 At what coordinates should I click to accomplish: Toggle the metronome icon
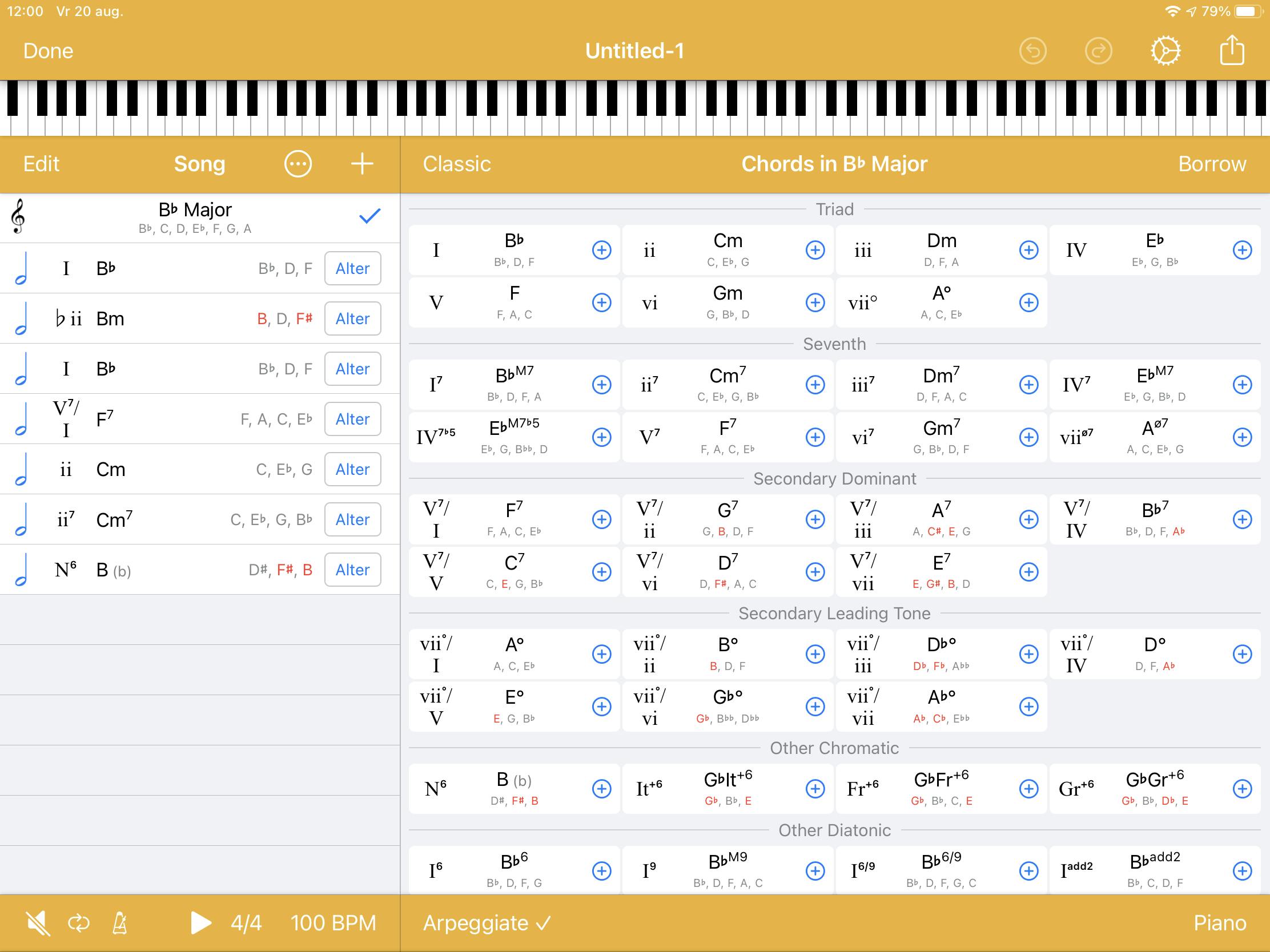point(119,923)
